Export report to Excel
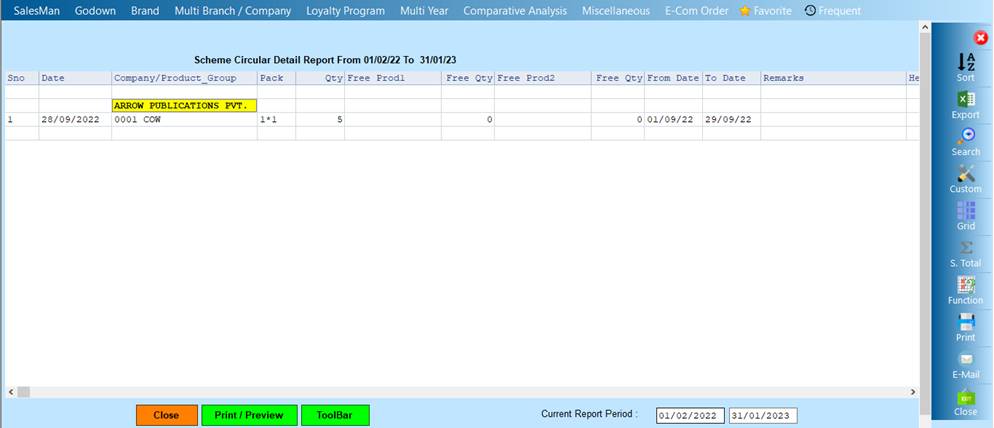Image resolution: width=994 pixels, height=428 pixels. [x=965, y=100]
